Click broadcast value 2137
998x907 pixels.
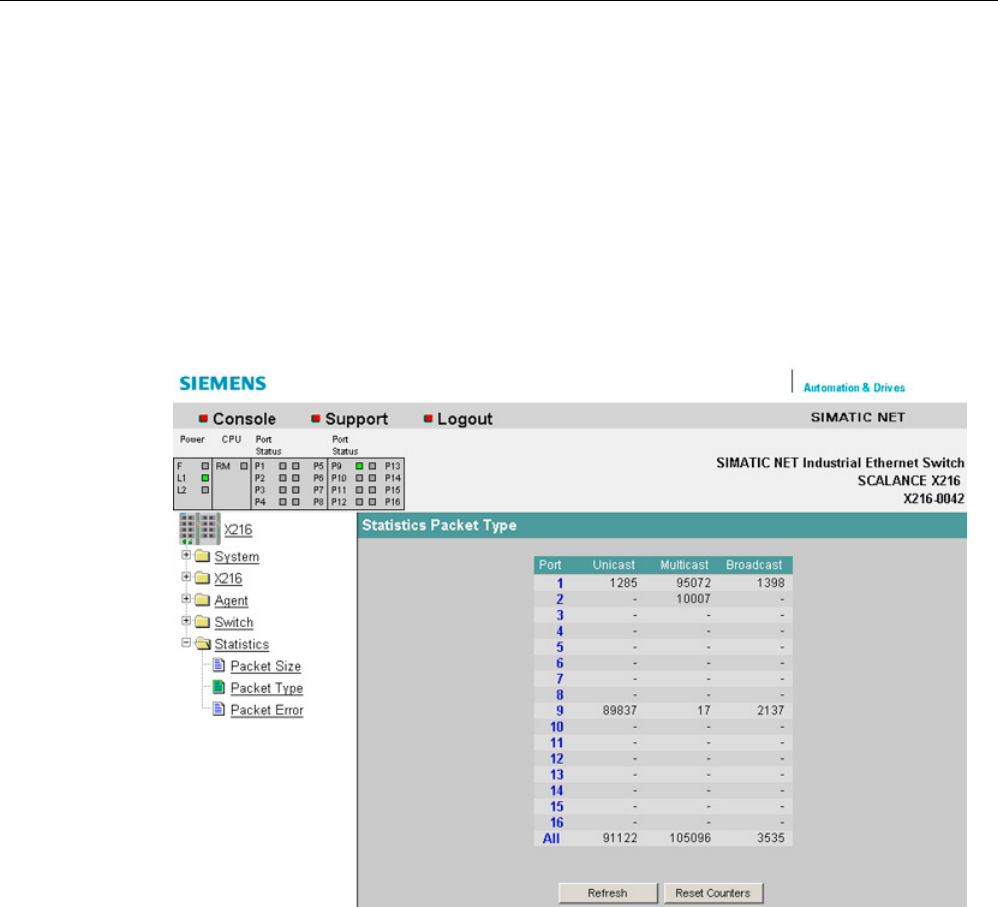click(x=771, y=710)
